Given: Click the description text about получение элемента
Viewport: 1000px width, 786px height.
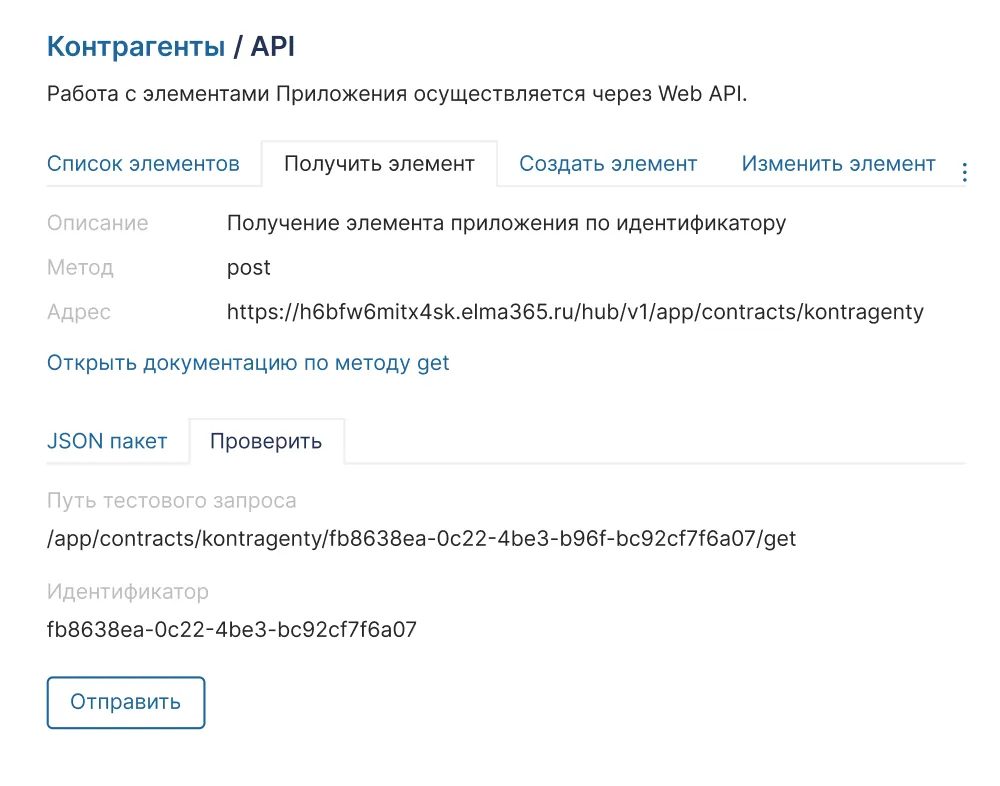Looking at the screenshot, I should (506, 223).
